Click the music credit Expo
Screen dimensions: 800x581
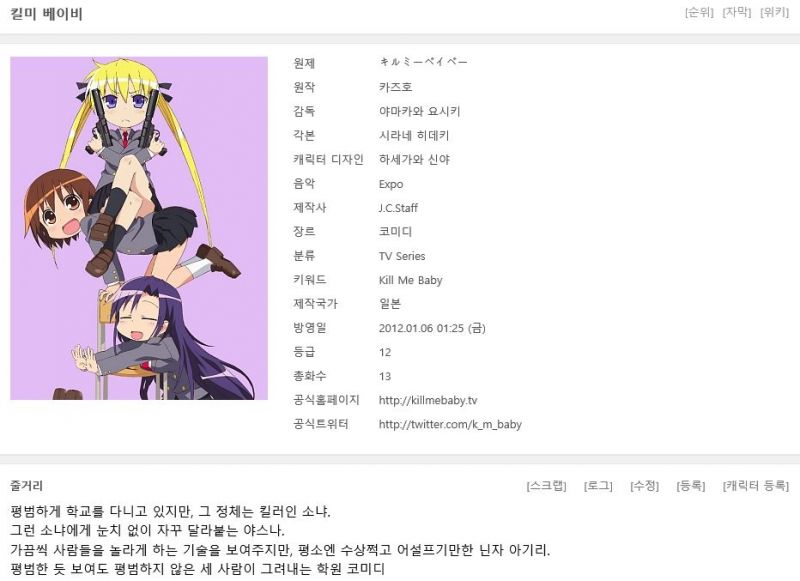[x=391, y=184]
